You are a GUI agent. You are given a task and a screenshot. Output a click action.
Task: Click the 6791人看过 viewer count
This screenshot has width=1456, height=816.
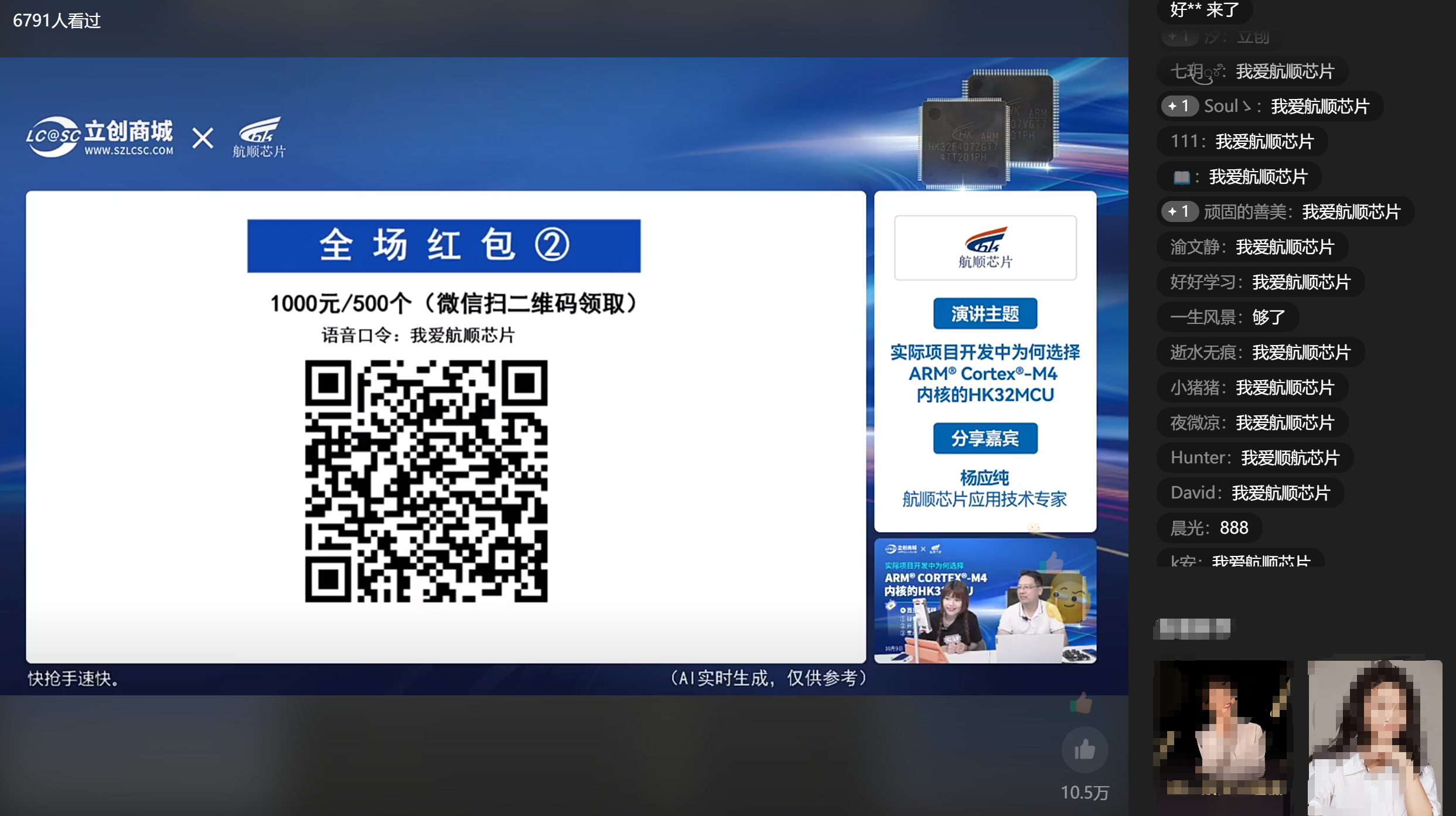pos(57,21)
